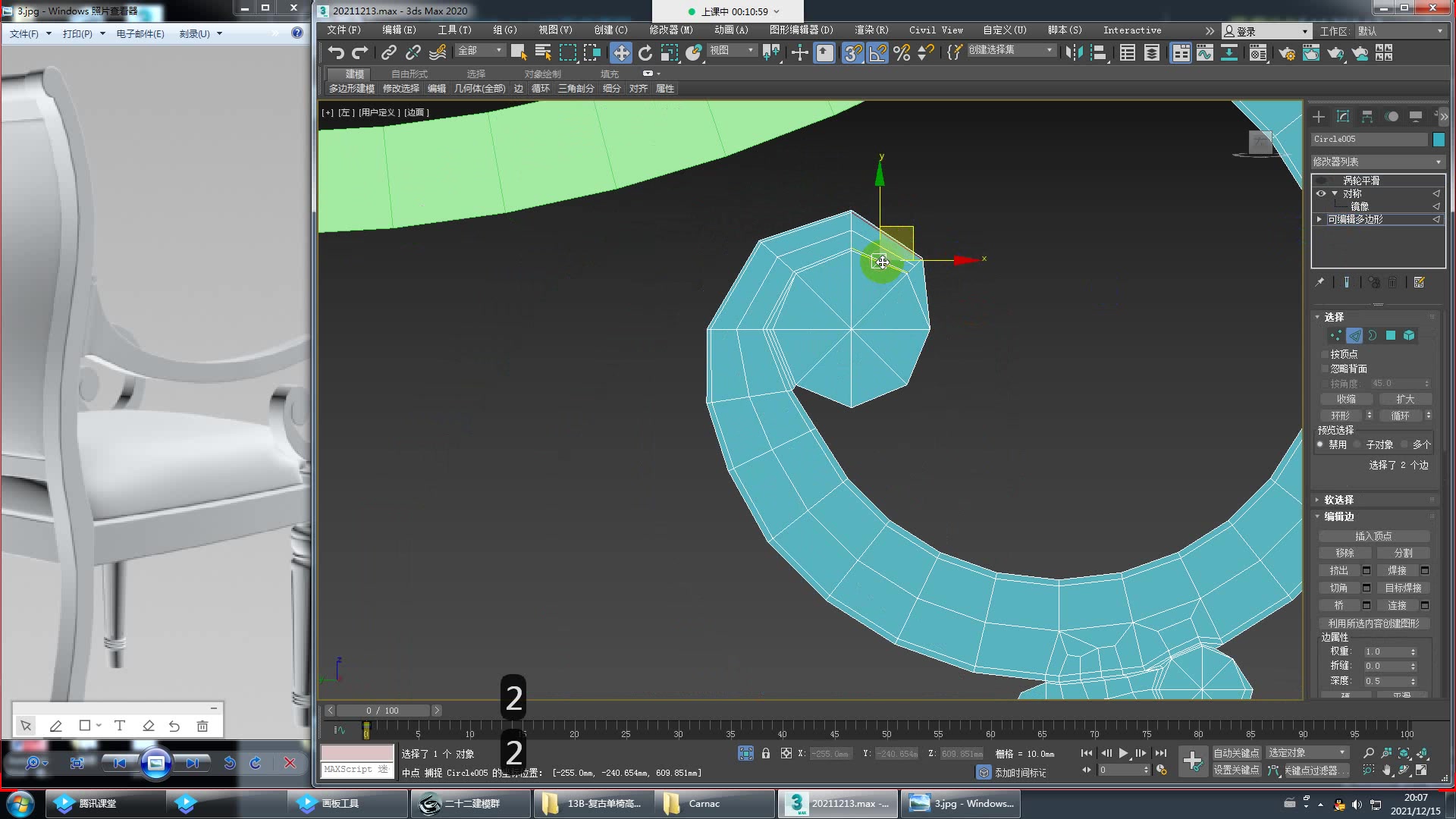The image size is (1456, 819).
Task: Select the 子对象 preview selection radio
Action: click(x=1358, y=444)
